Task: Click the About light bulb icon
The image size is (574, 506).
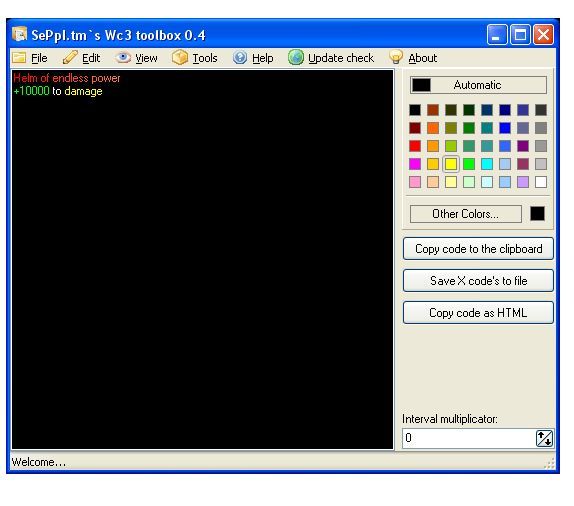Action: [396, 57]
